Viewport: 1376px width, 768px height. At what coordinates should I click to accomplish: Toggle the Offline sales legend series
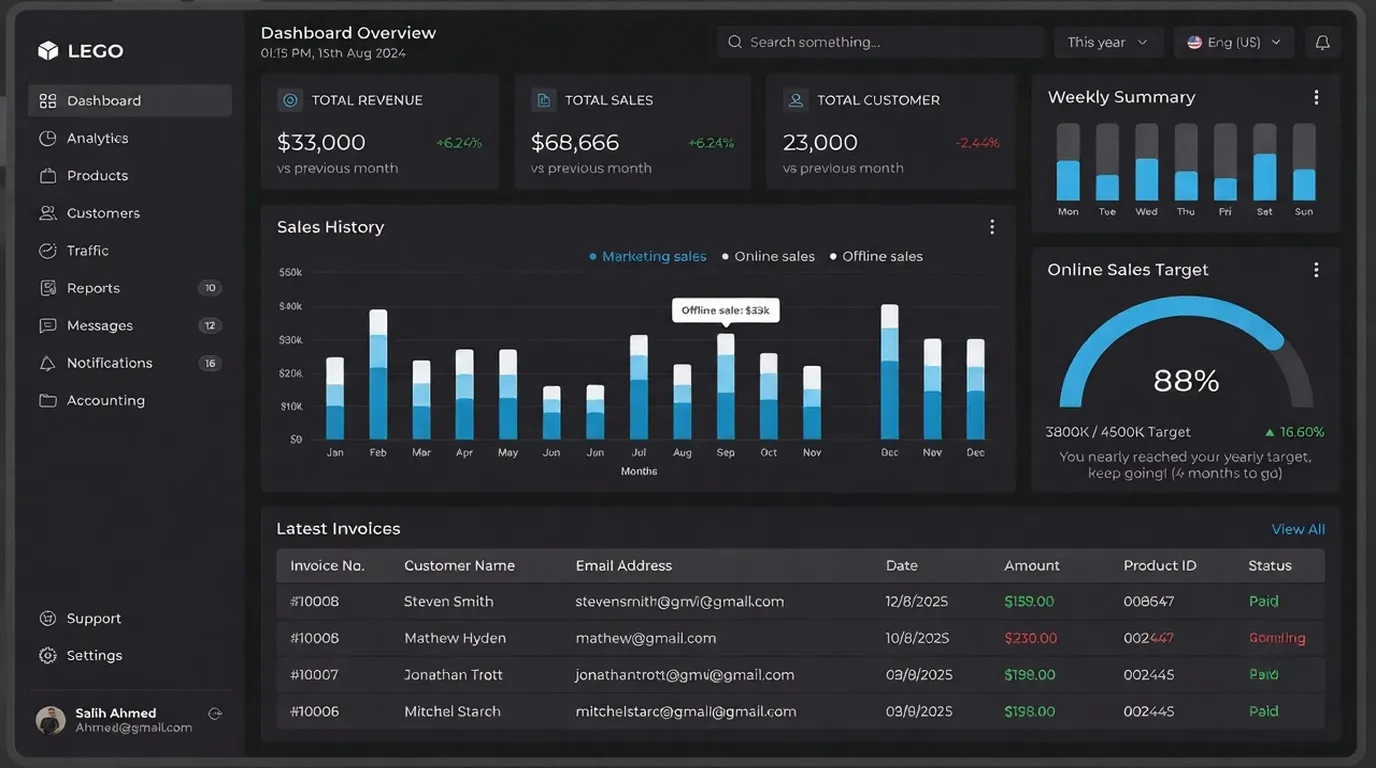click(x=876, y=257)
